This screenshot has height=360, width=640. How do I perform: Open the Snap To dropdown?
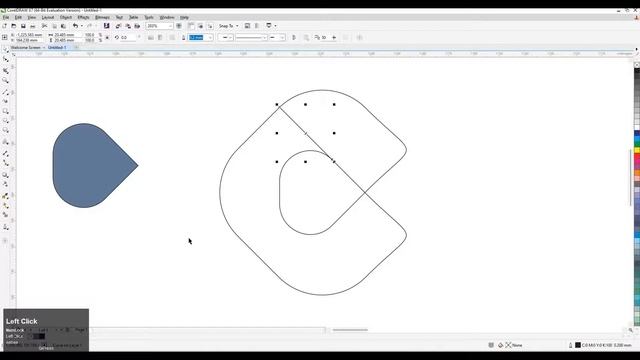228,26
